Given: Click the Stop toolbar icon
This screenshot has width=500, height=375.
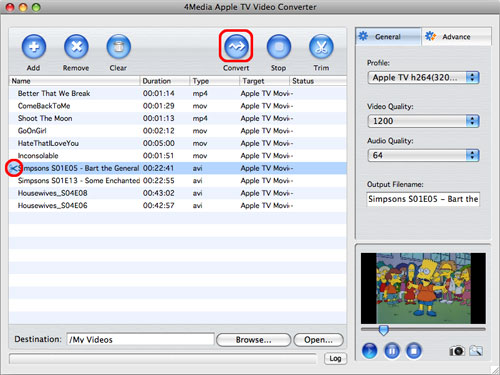Looking at the screenshot, I should tap(279, 47).
